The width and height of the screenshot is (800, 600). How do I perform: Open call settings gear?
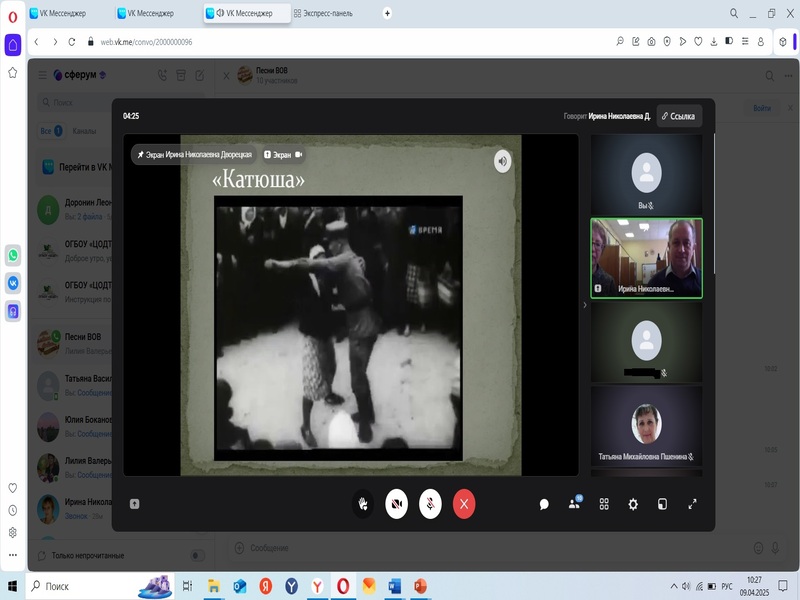point(633,505)
